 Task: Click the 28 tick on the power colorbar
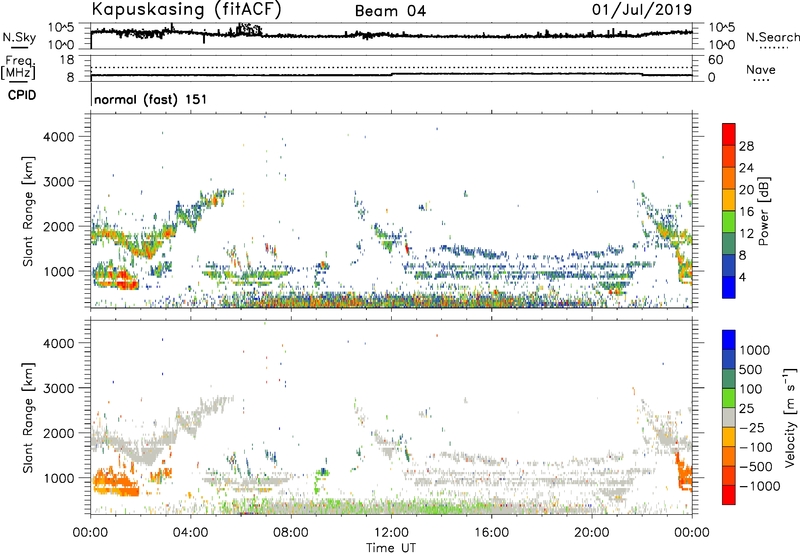746,146
